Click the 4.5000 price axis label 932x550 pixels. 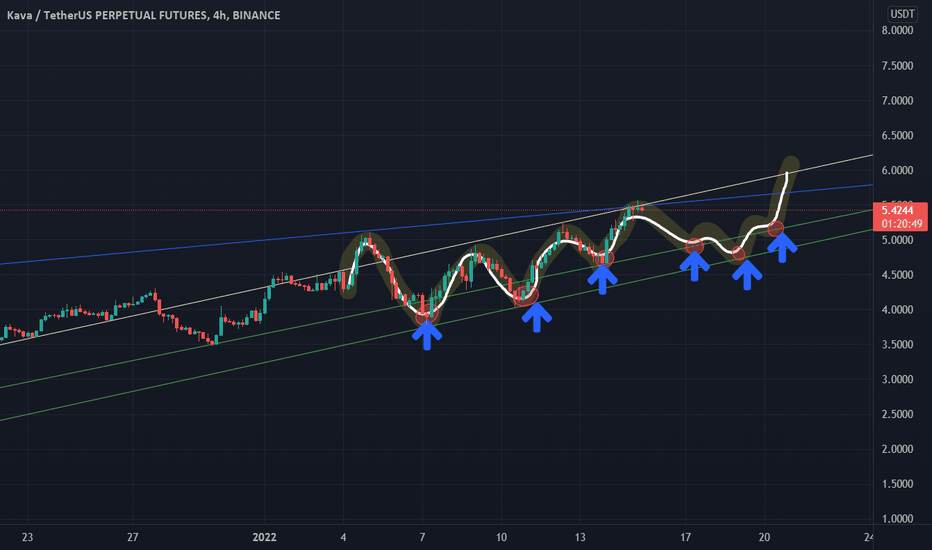point(897,275)
